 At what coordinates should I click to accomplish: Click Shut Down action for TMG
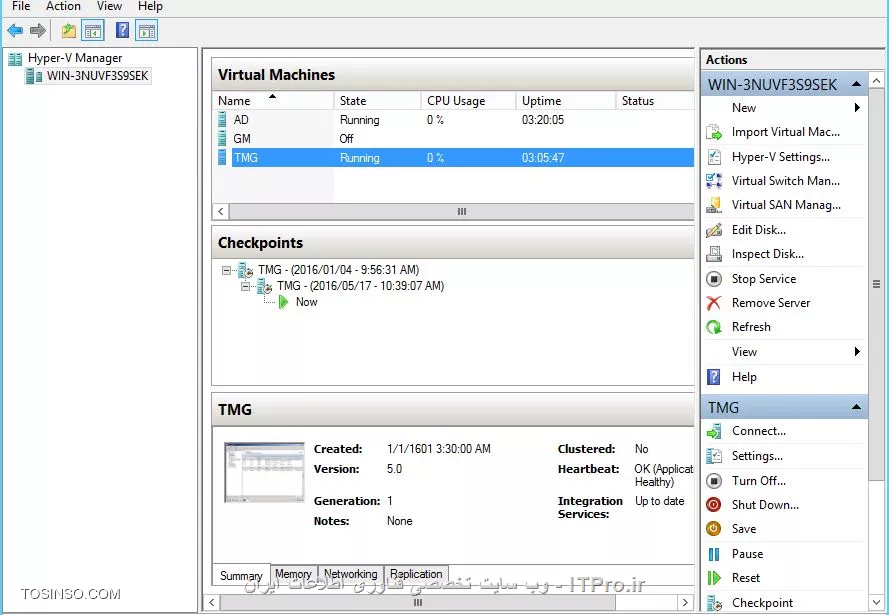point(765,504)
